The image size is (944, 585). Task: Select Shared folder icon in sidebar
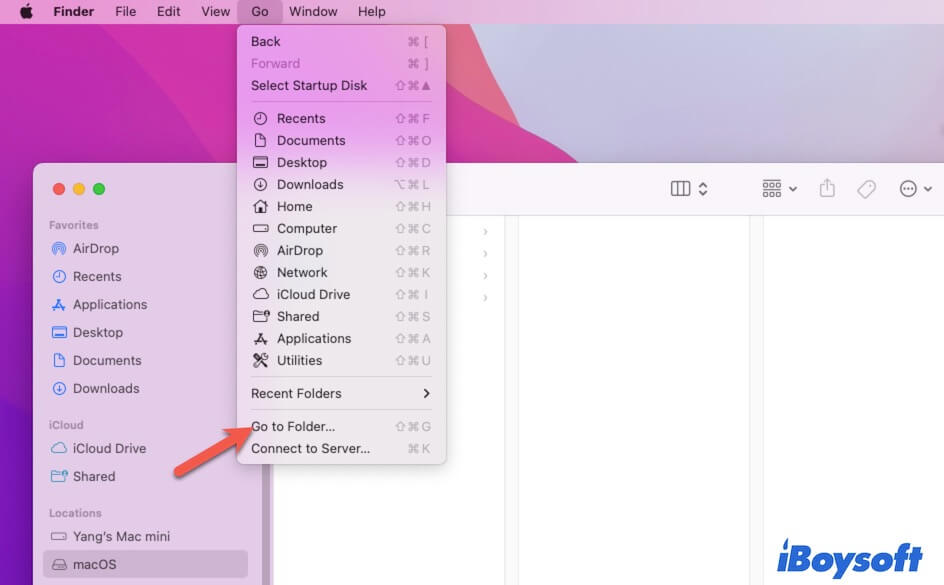click(59, 476)
